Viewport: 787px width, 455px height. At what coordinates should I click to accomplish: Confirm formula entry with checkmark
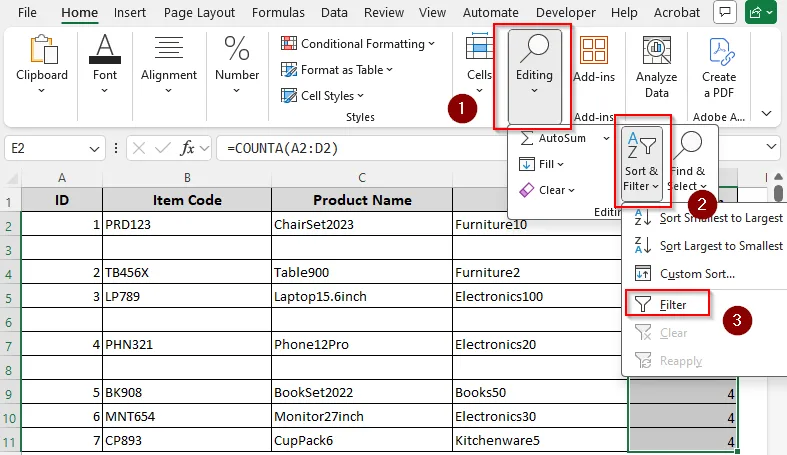pyautogui.click(x=163, y=148)
